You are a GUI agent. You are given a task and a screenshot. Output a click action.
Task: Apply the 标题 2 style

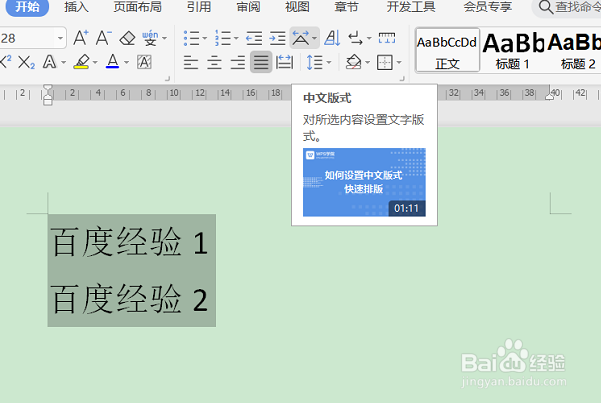[x=575, y=50]
